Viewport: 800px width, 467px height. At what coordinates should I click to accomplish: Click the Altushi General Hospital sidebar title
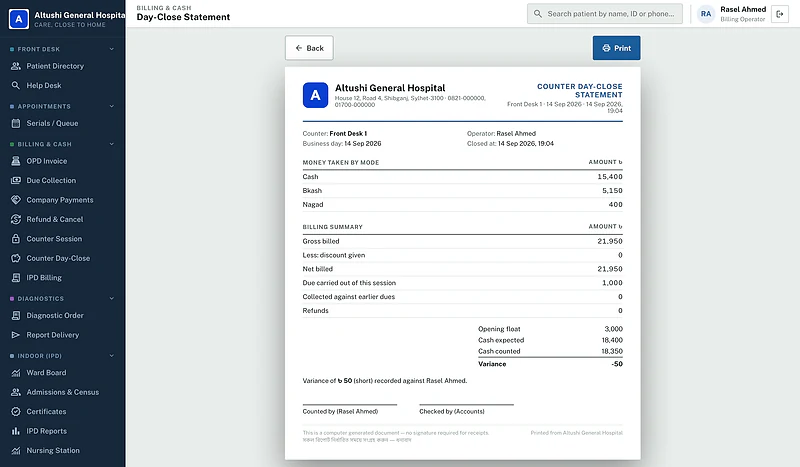[x=80, y=15]
